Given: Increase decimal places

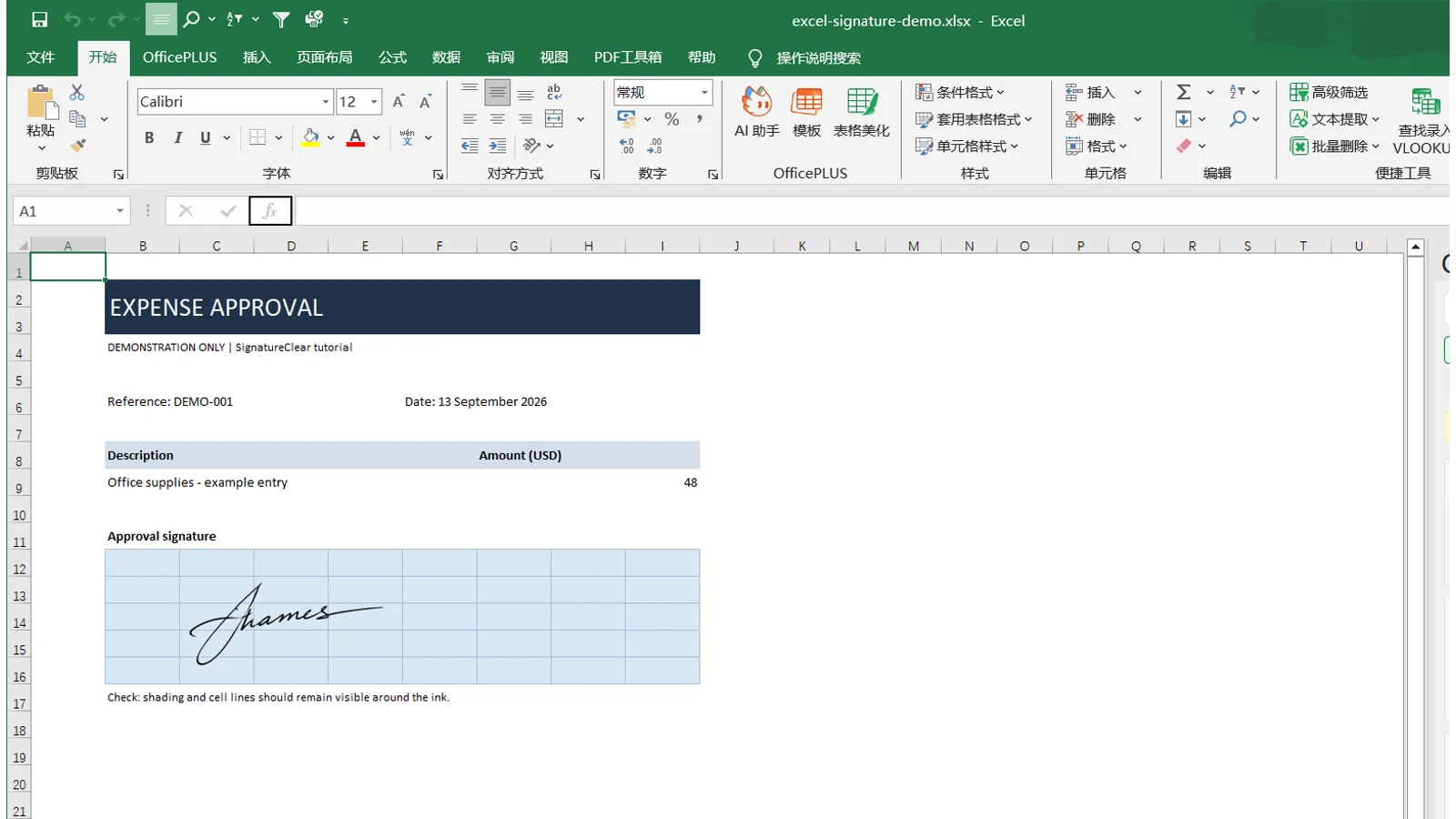Looking at the screenshot, I should point(627,146).
